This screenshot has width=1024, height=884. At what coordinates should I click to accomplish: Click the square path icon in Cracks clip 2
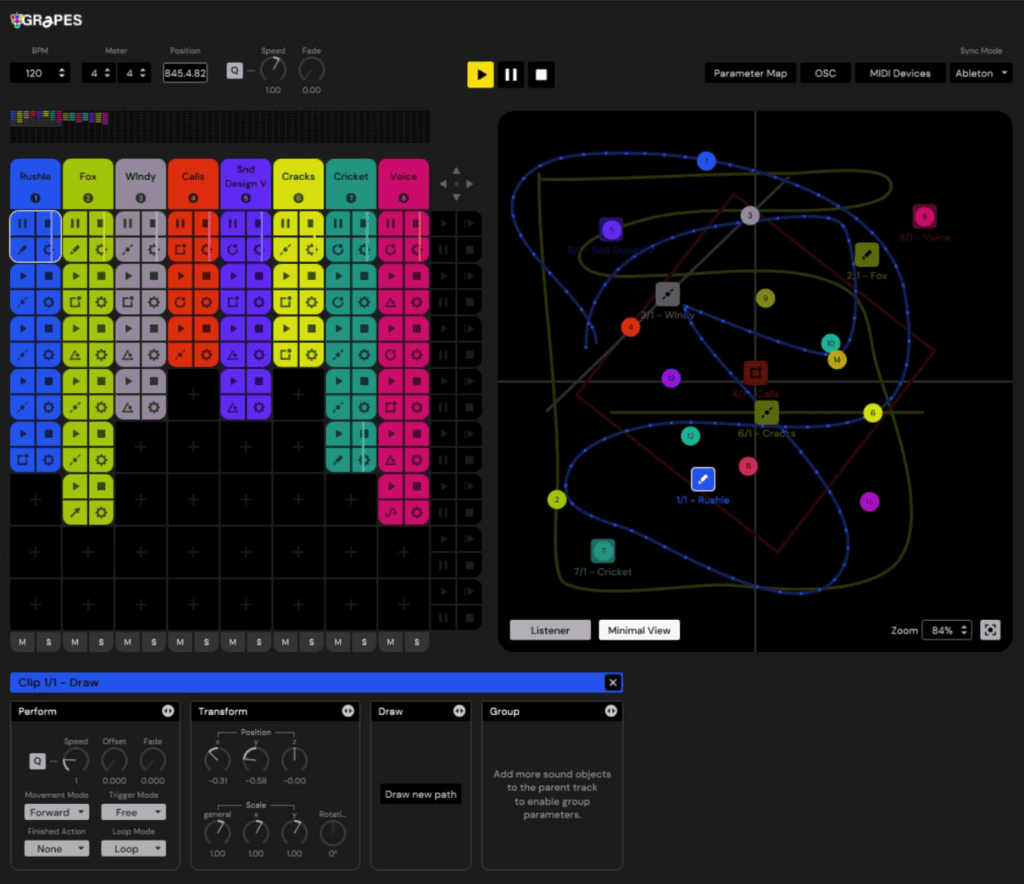point(285,302)
